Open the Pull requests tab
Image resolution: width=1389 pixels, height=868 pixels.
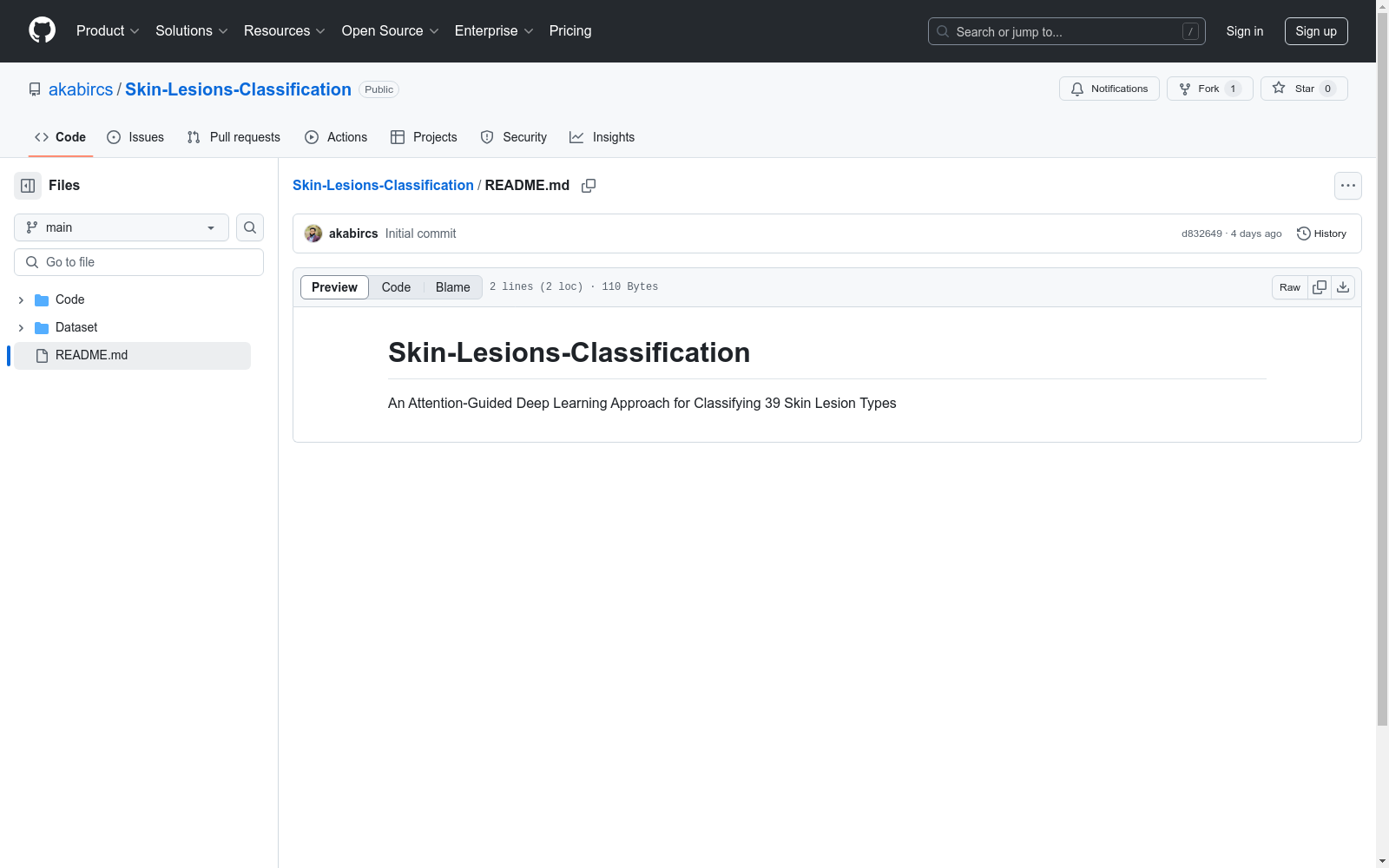[234, 137]
